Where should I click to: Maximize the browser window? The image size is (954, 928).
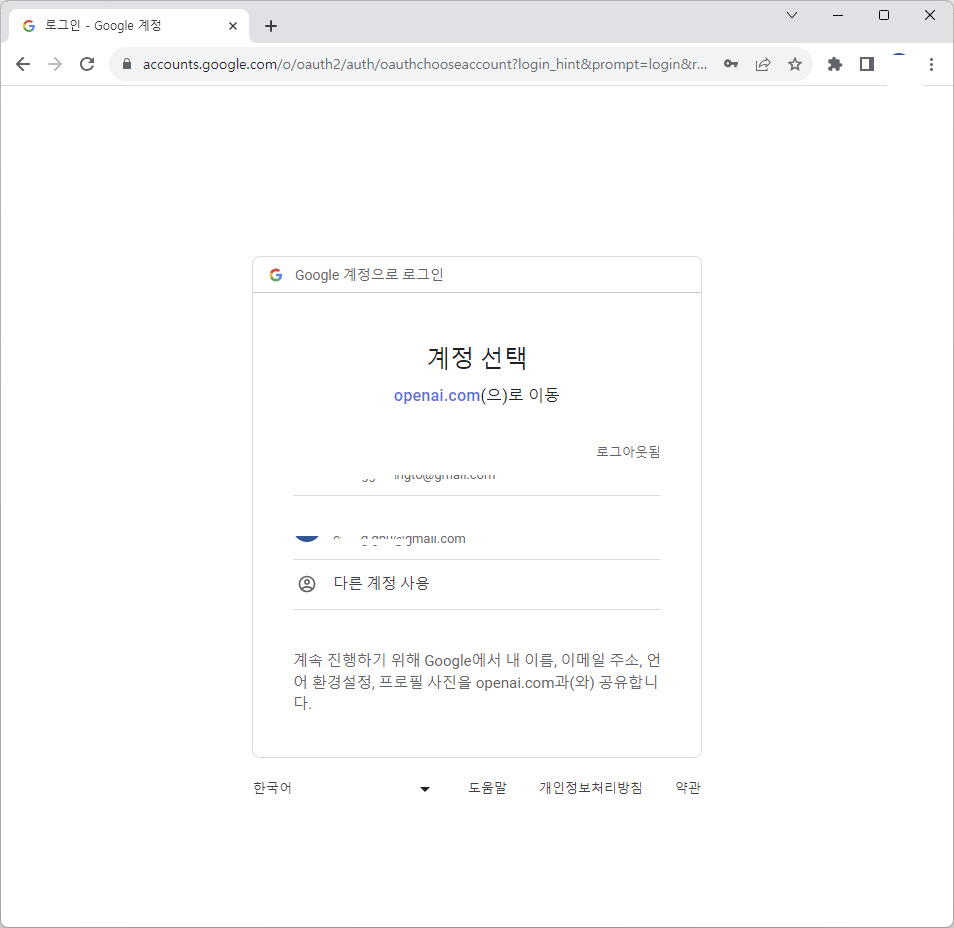(x=884, y=15)
